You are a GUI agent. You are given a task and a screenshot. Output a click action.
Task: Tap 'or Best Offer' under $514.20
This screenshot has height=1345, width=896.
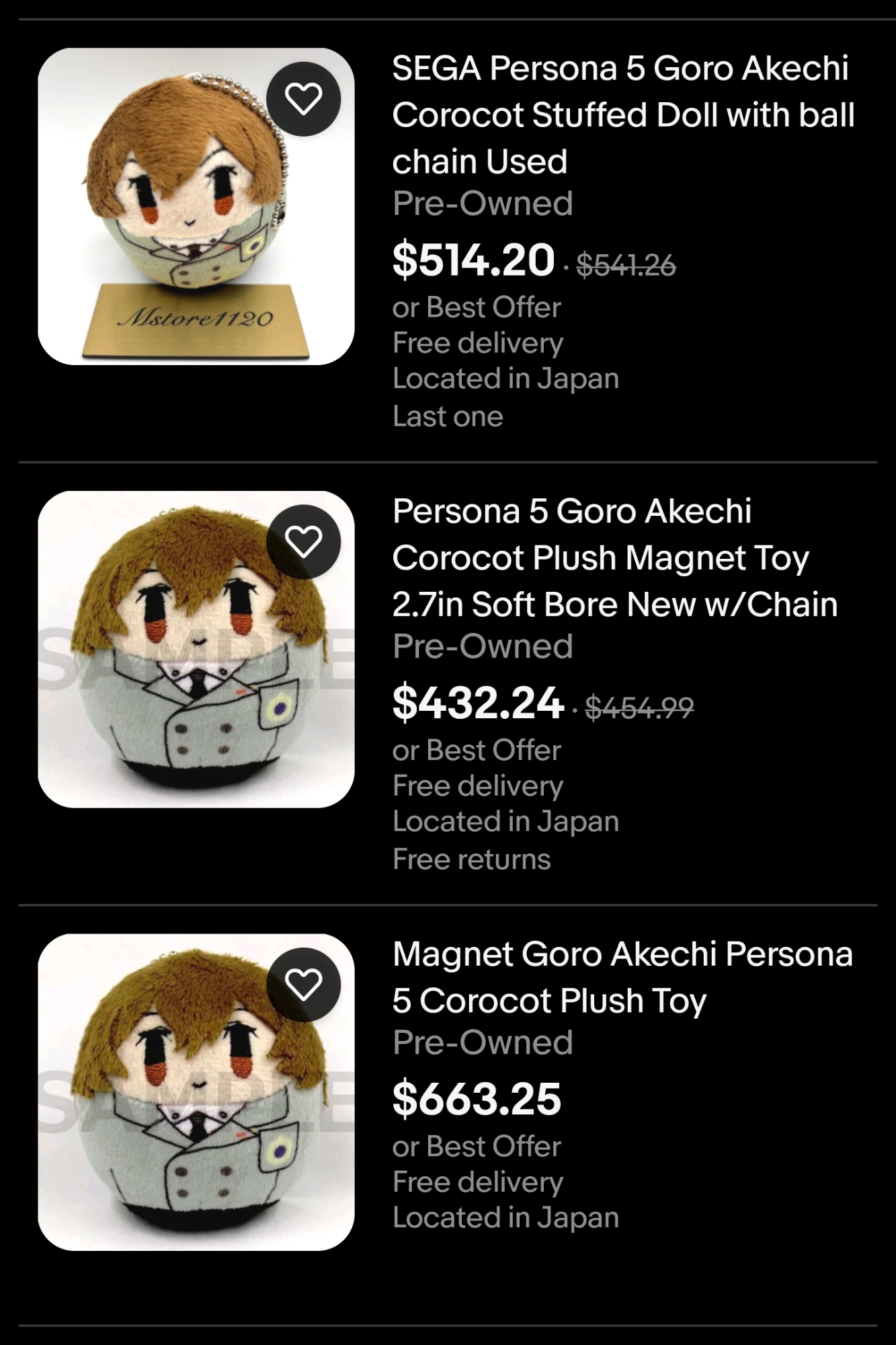[x=477, y=307]
